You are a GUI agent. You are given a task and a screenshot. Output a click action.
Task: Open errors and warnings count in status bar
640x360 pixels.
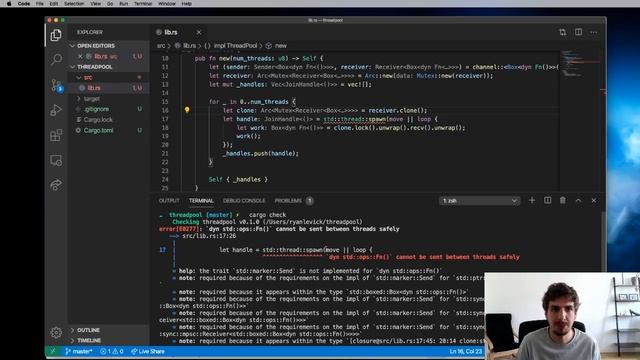(111, 351)
